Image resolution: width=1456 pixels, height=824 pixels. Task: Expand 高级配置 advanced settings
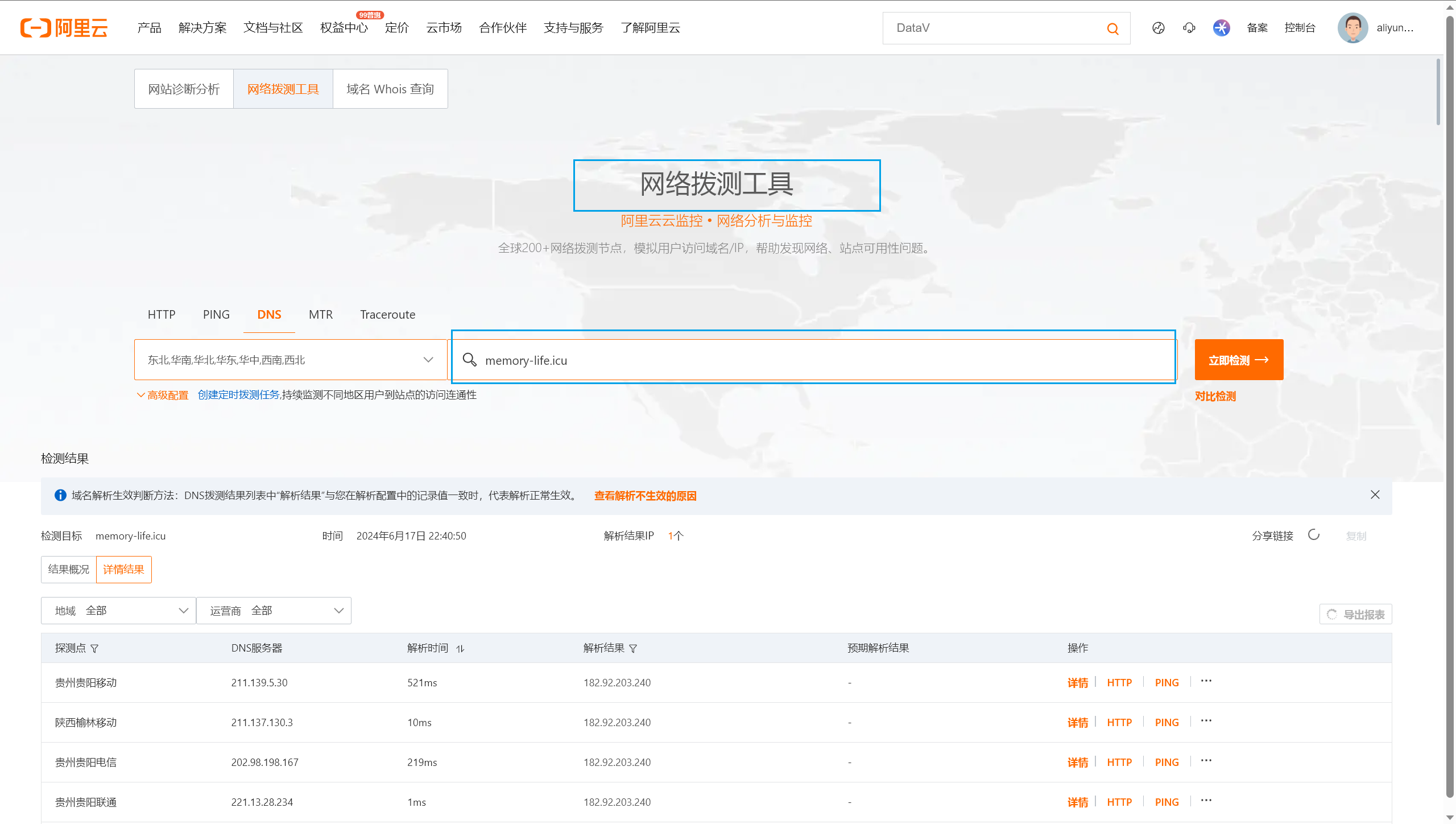click(x=163, y=395)
